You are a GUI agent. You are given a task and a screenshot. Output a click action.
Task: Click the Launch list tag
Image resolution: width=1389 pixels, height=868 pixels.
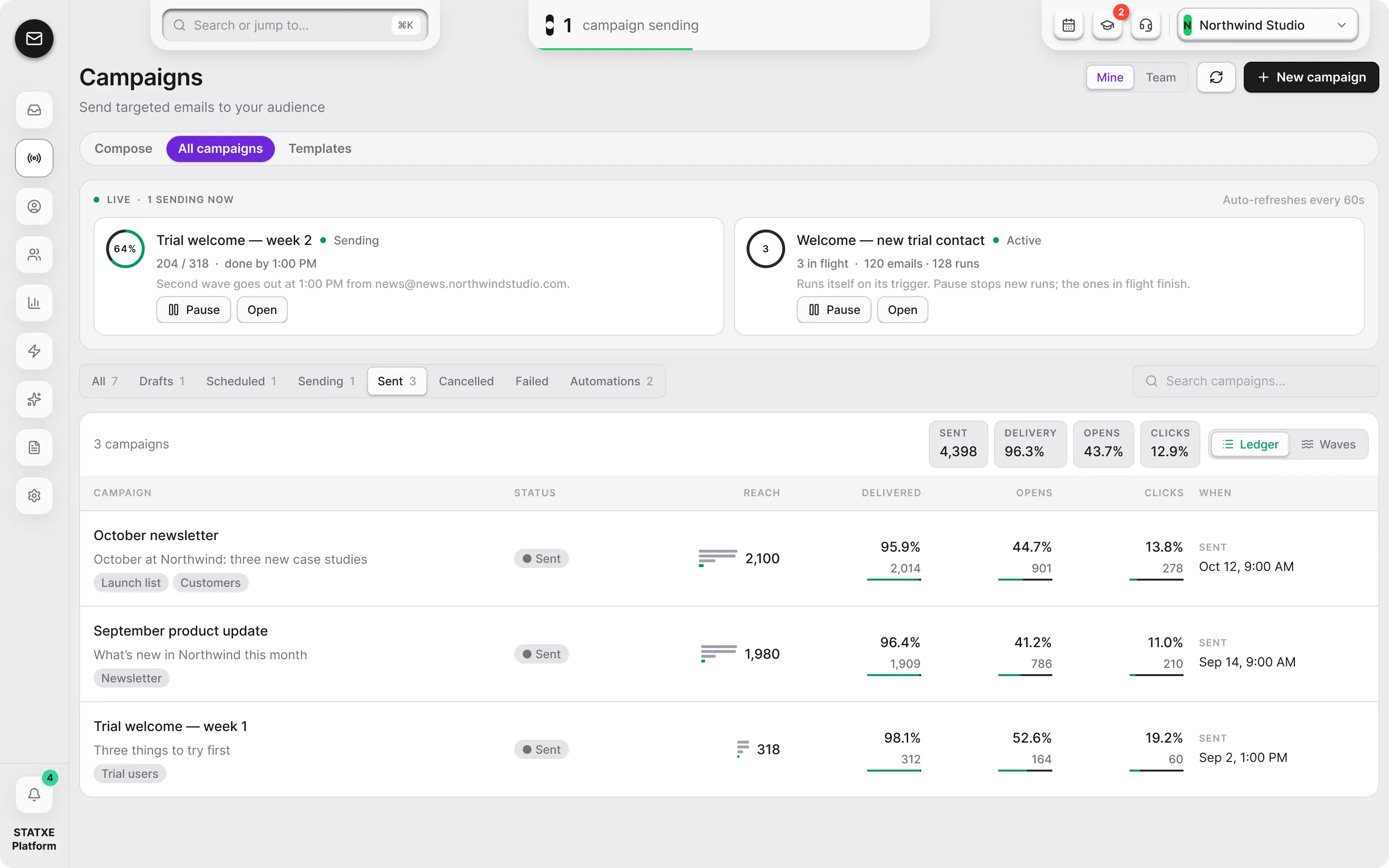[x=131, y=583]
